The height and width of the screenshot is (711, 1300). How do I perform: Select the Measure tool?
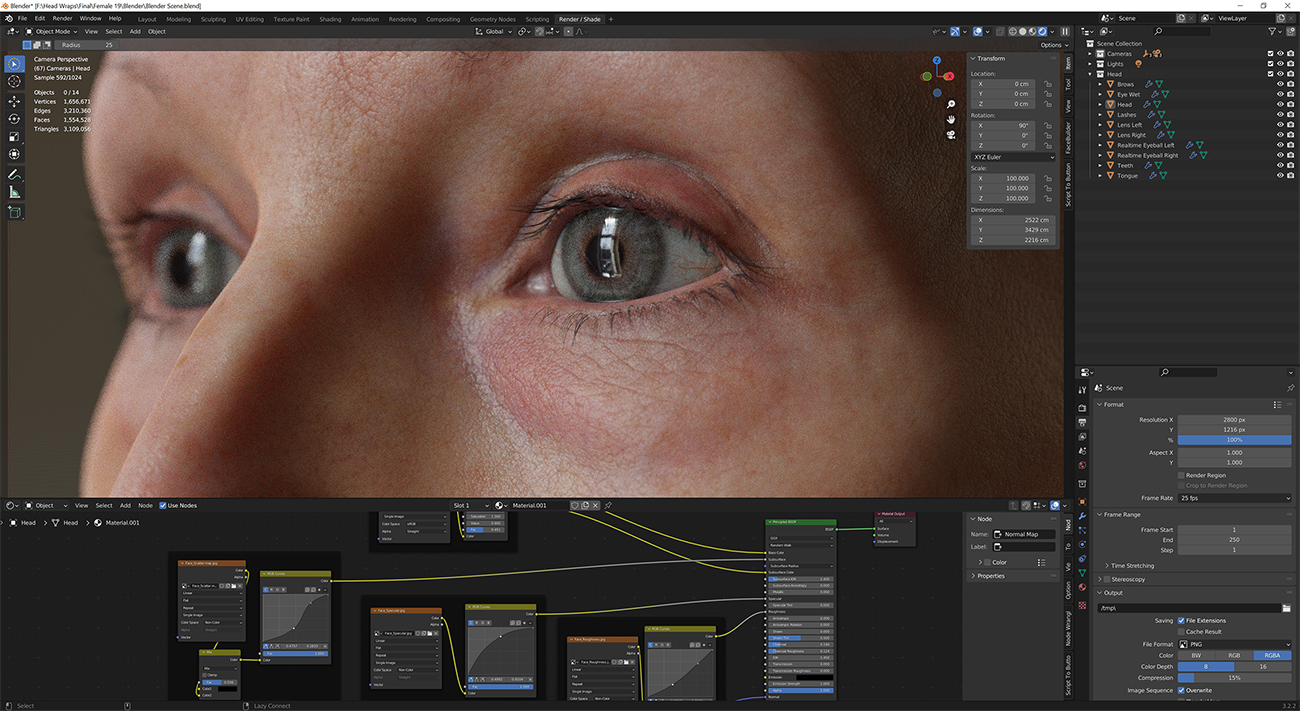[x=14, y=192]
